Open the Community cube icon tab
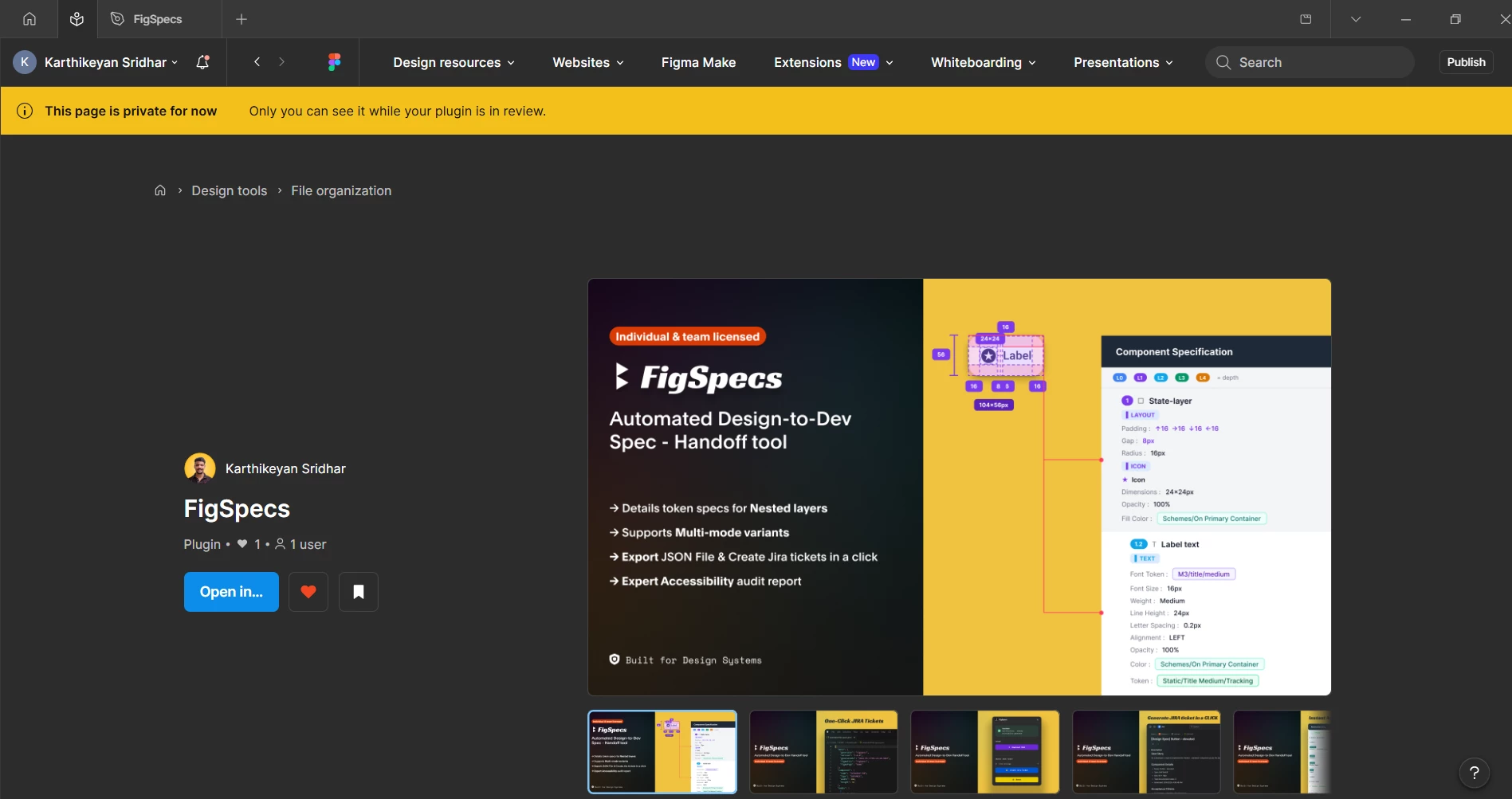 coord(77,19)
